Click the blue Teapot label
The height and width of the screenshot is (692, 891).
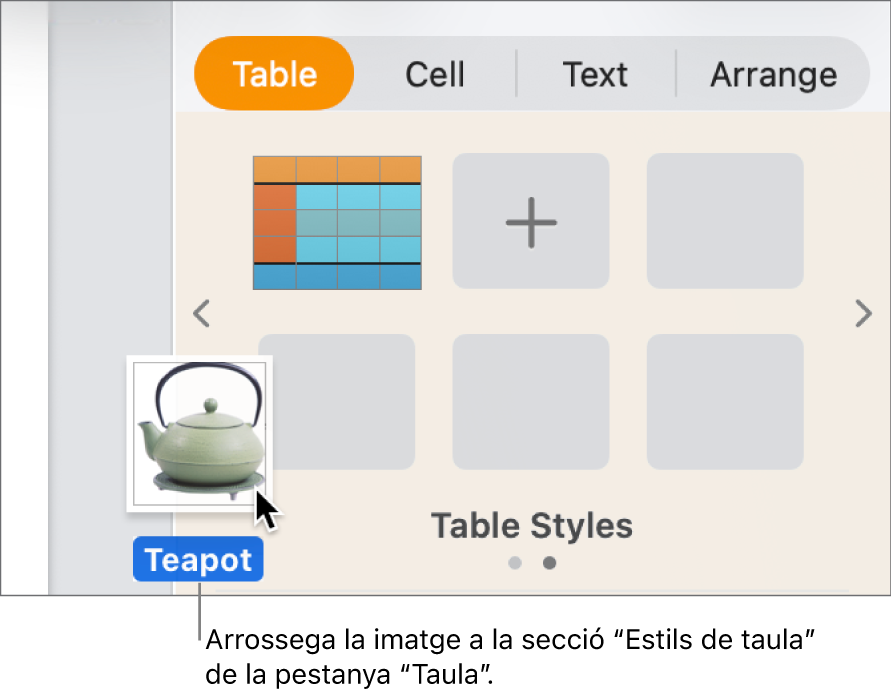(x=198, y=559)
